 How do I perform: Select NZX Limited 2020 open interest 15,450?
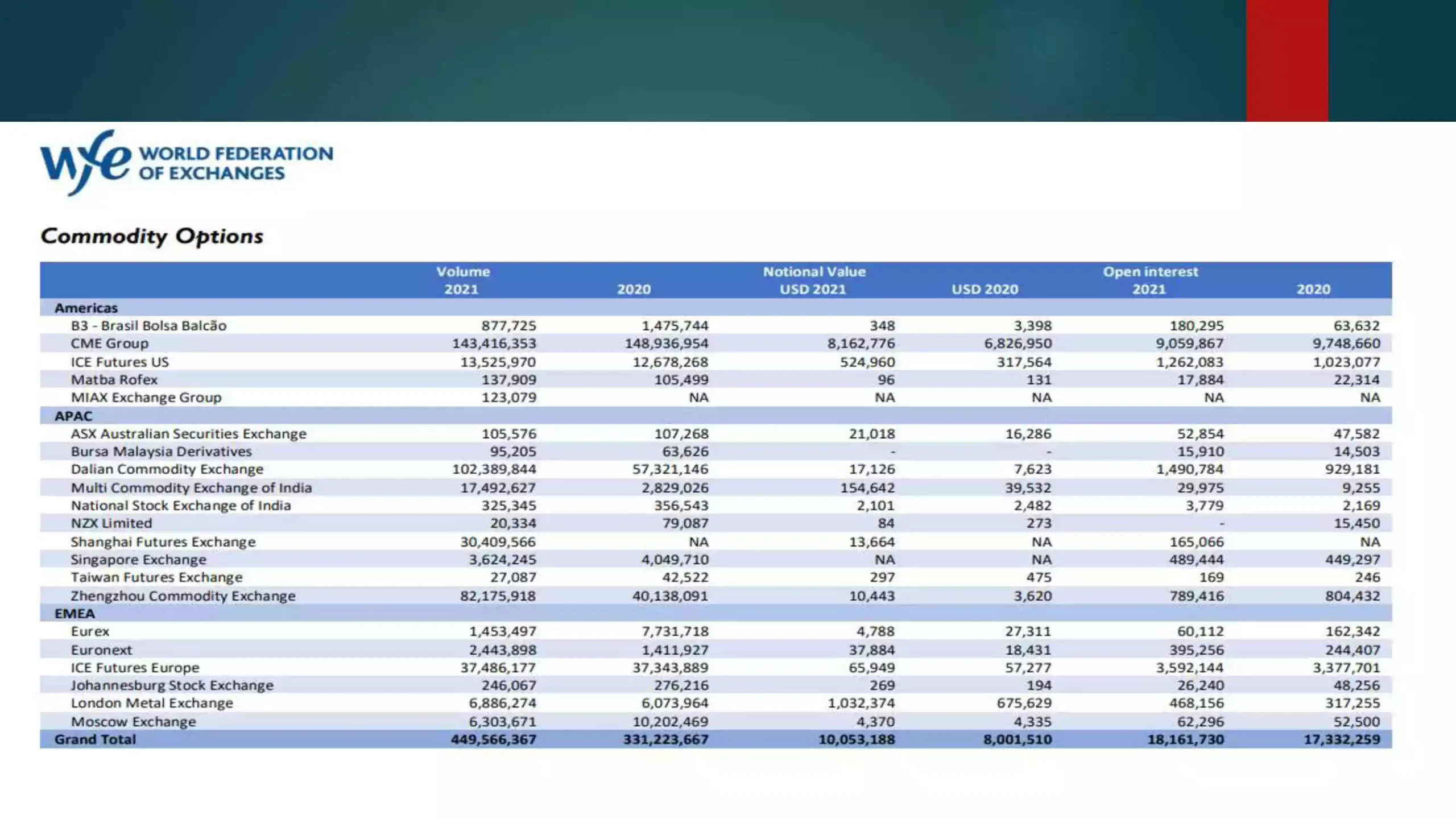point(1357,523)
